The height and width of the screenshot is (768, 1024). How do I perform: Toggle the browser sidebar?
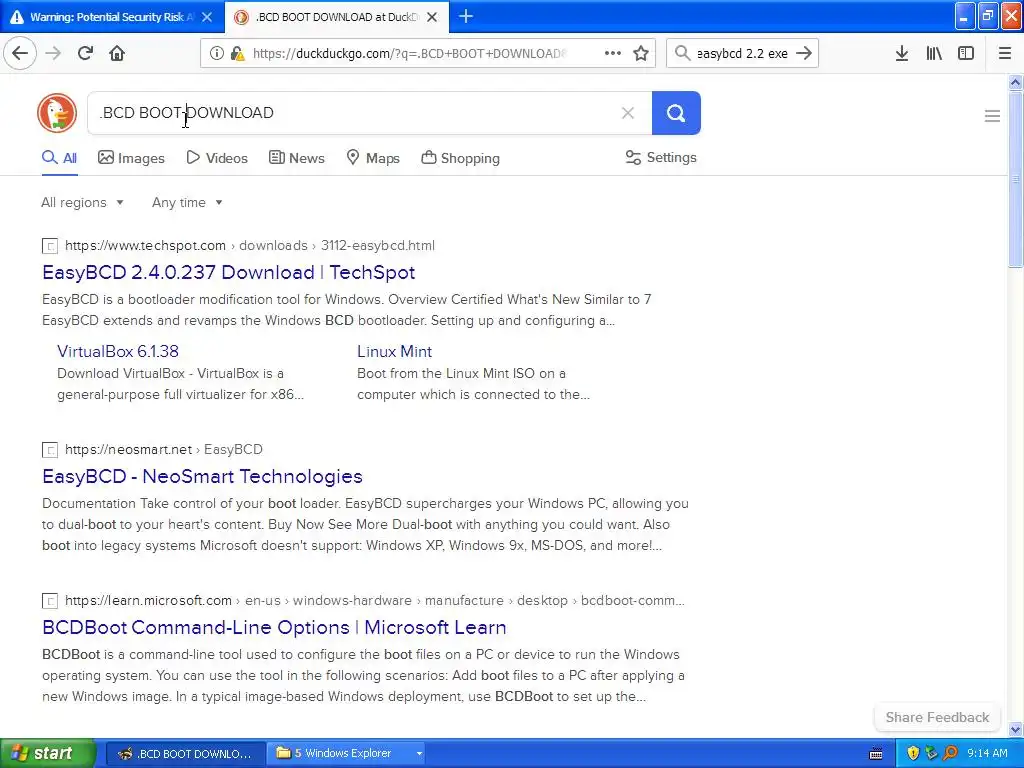point(966,53)
